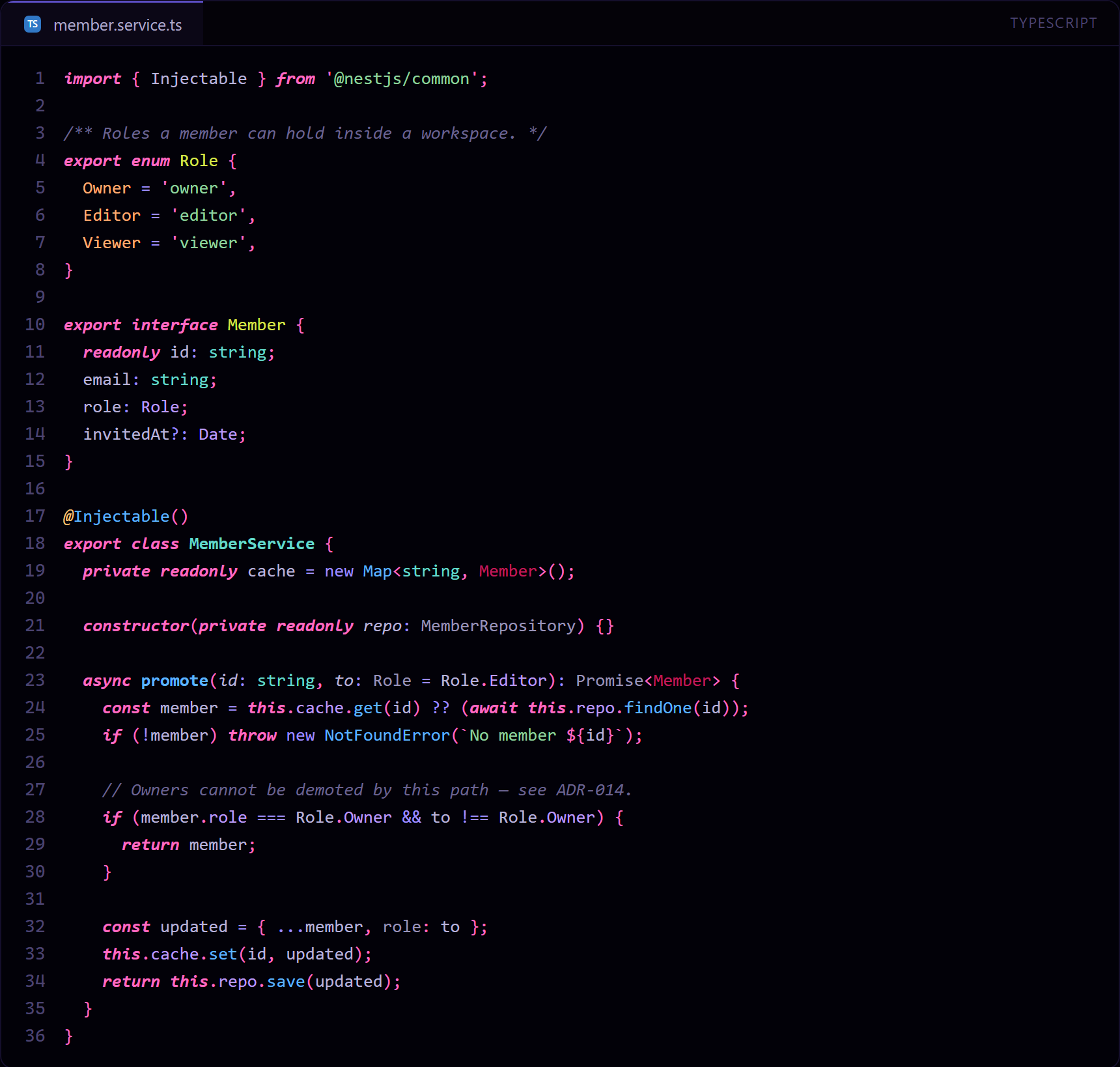
Task: Click the email property on line 12
Action: pos(107,380)
